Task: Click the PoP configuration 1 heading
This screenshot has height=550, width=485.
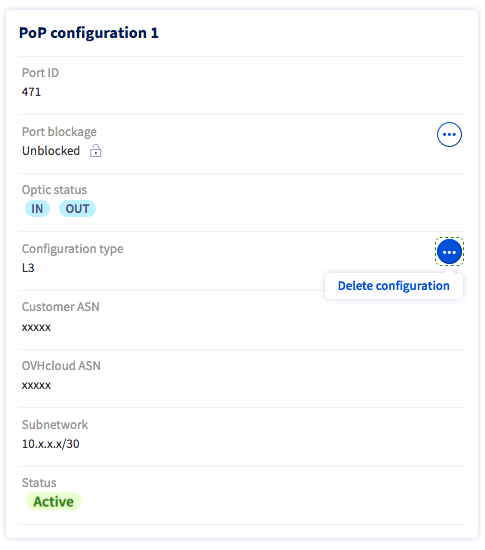Action: [x=89, y=33]
